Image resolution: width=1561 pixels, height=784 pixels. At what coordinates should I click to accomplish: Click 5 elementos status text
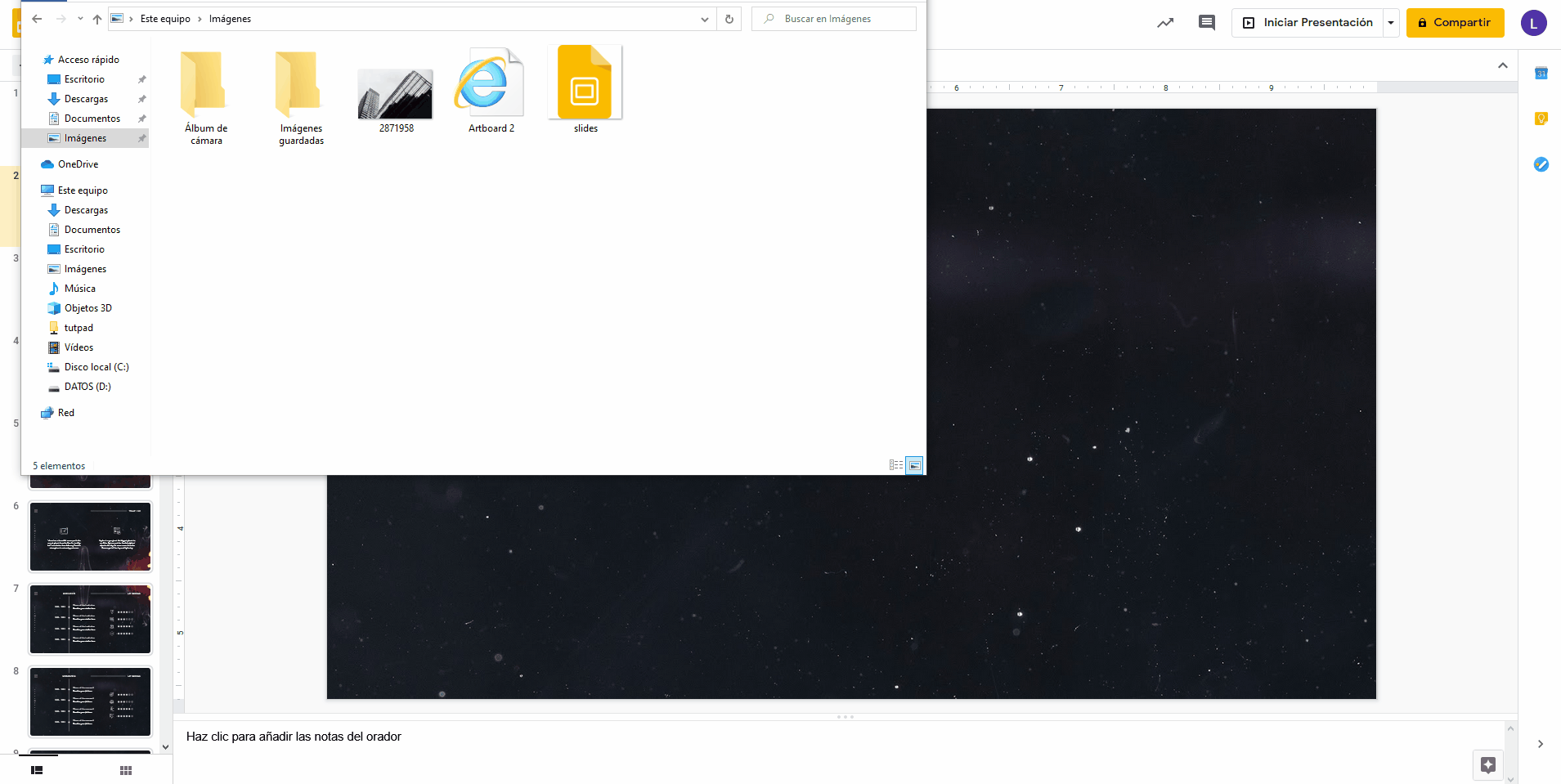[59, 466]
